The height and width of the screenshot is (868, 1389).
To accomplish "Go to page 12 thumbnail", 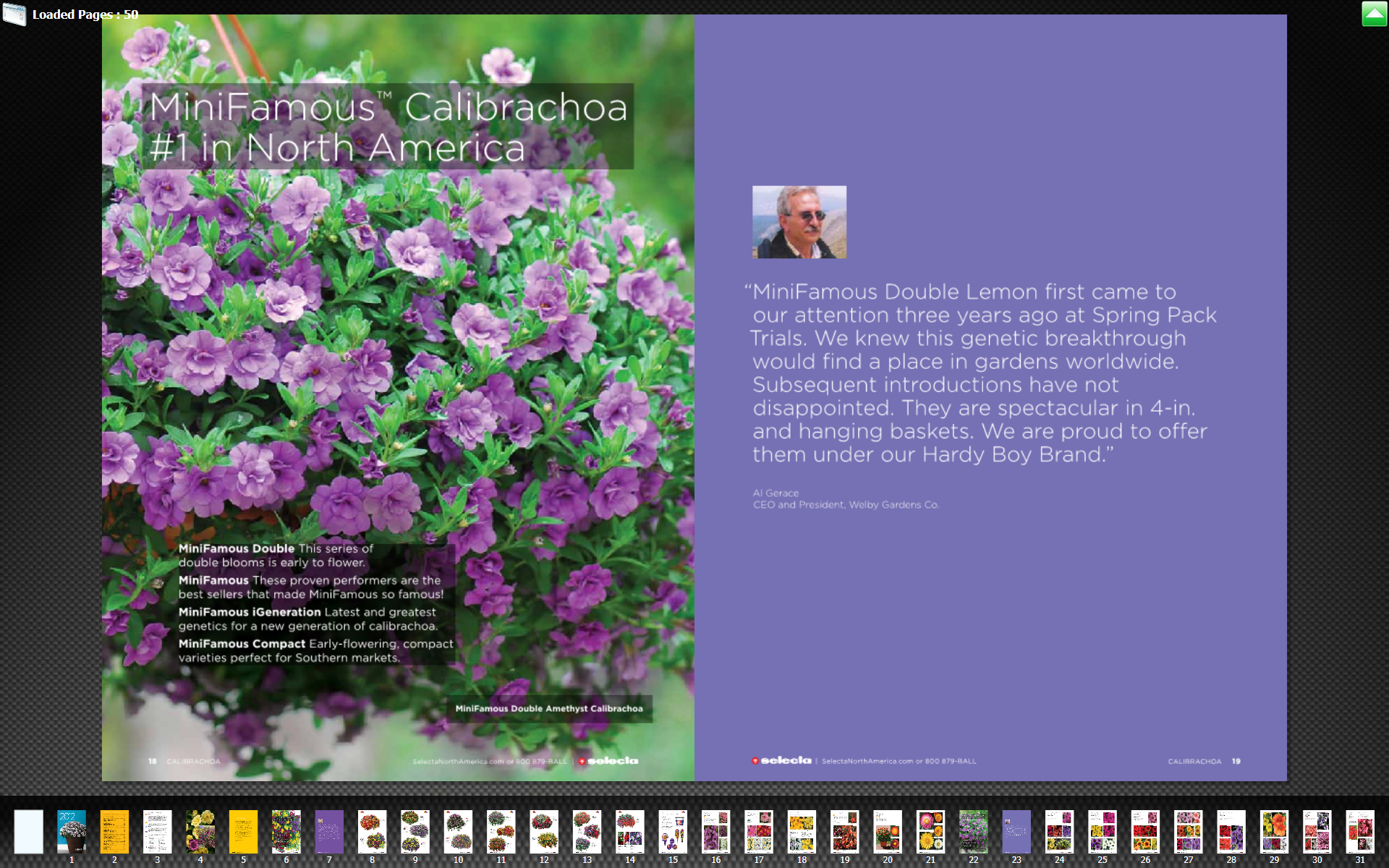I will pos(544,832).
